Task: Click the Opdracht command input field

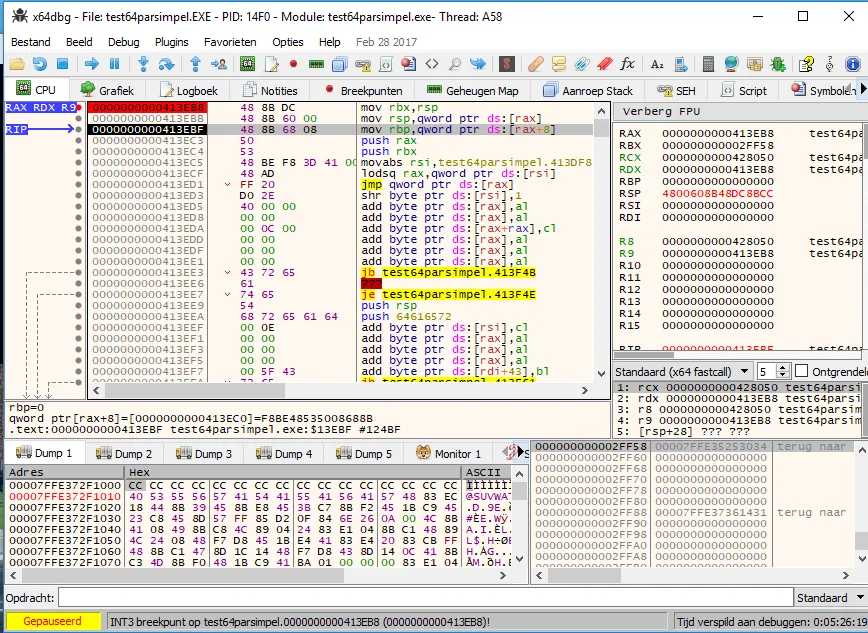Action: click(x=420, y=598)
